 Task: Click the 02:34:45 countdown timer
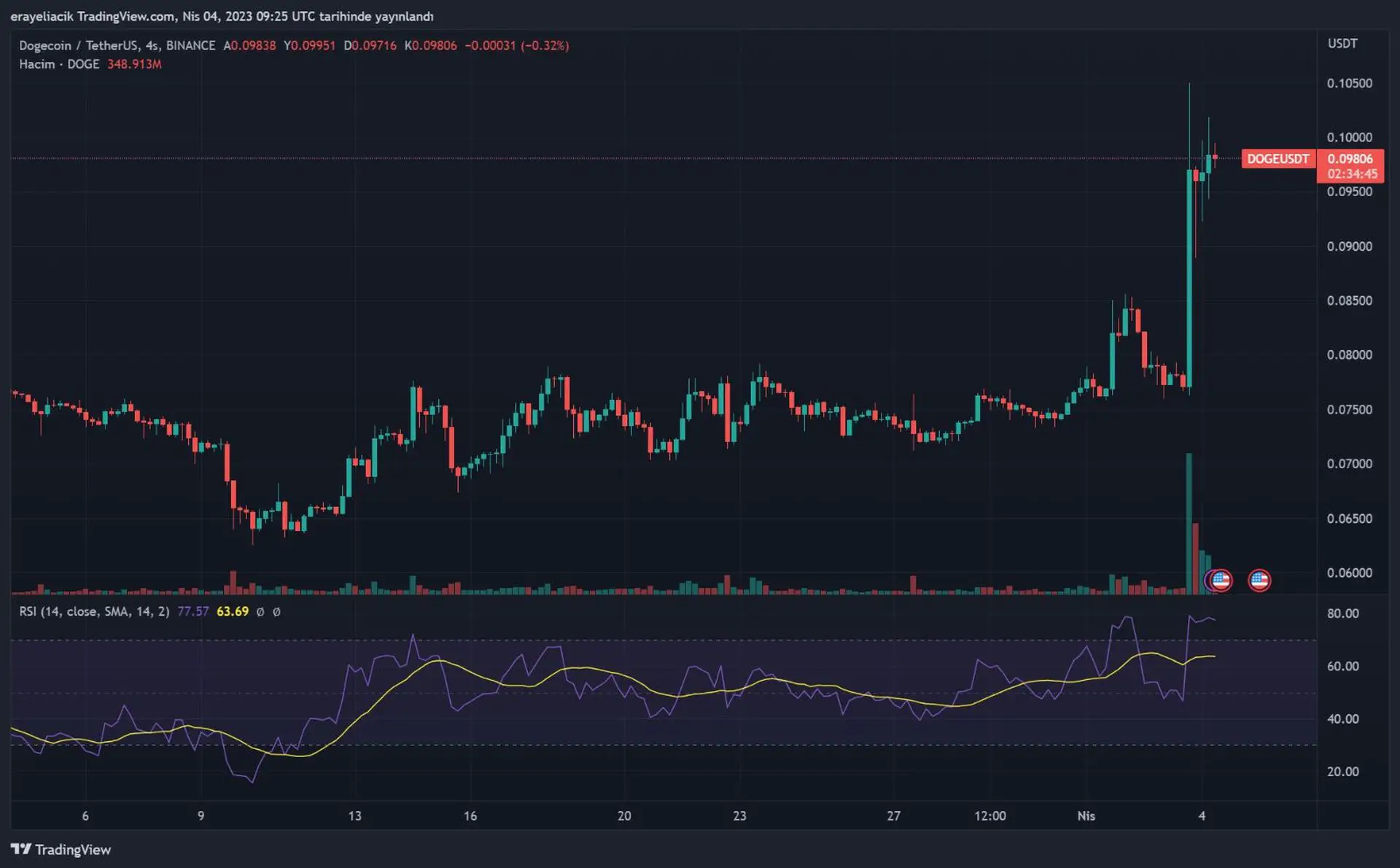tap(1352, 174)
